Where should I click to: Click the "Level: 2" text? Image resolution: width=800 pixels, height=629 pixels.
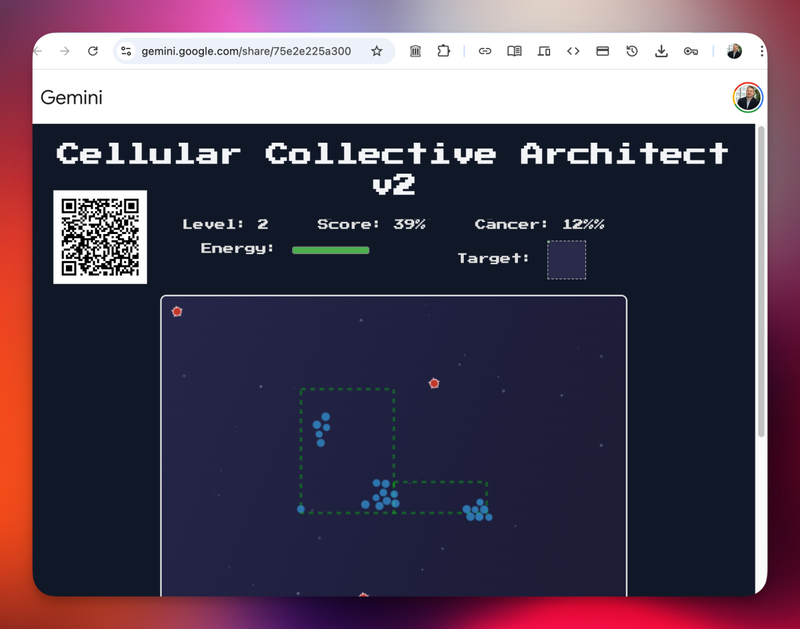pyautogui.click(x=225, y=224)
